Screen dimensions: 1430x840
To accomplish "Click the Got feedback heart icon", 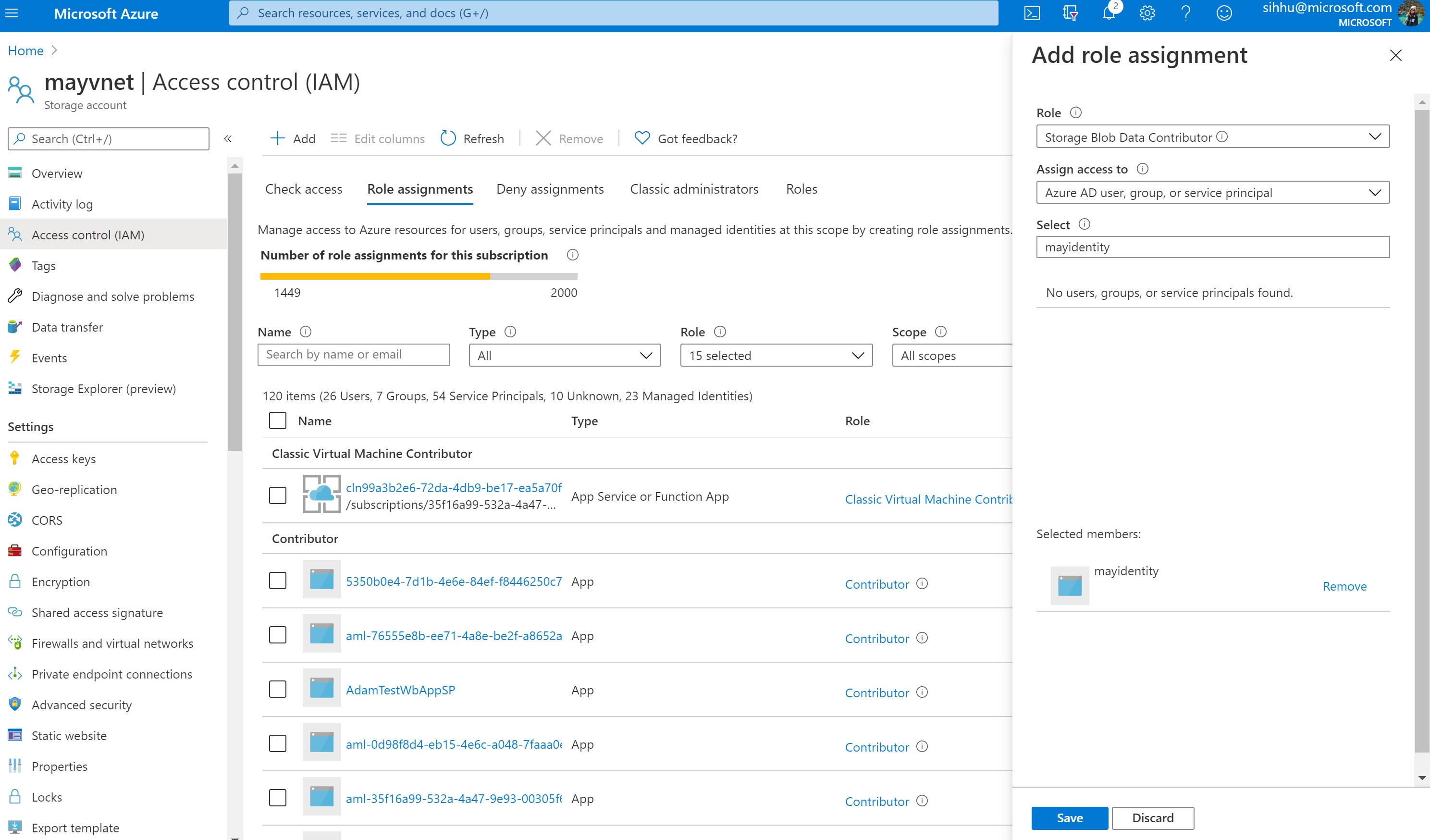I will [642, 138].
